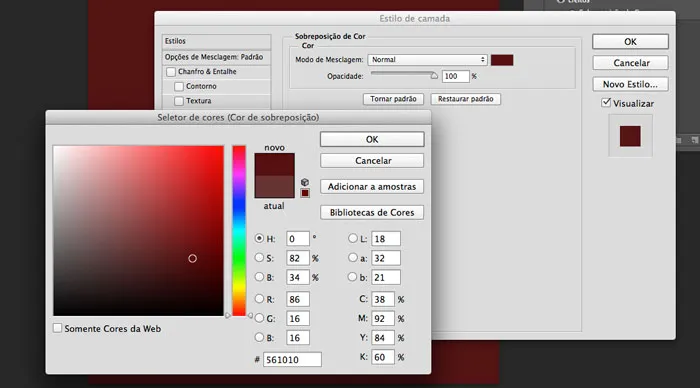
Task: Click the rainbow hue slider bar
Action: coord(239,230)
